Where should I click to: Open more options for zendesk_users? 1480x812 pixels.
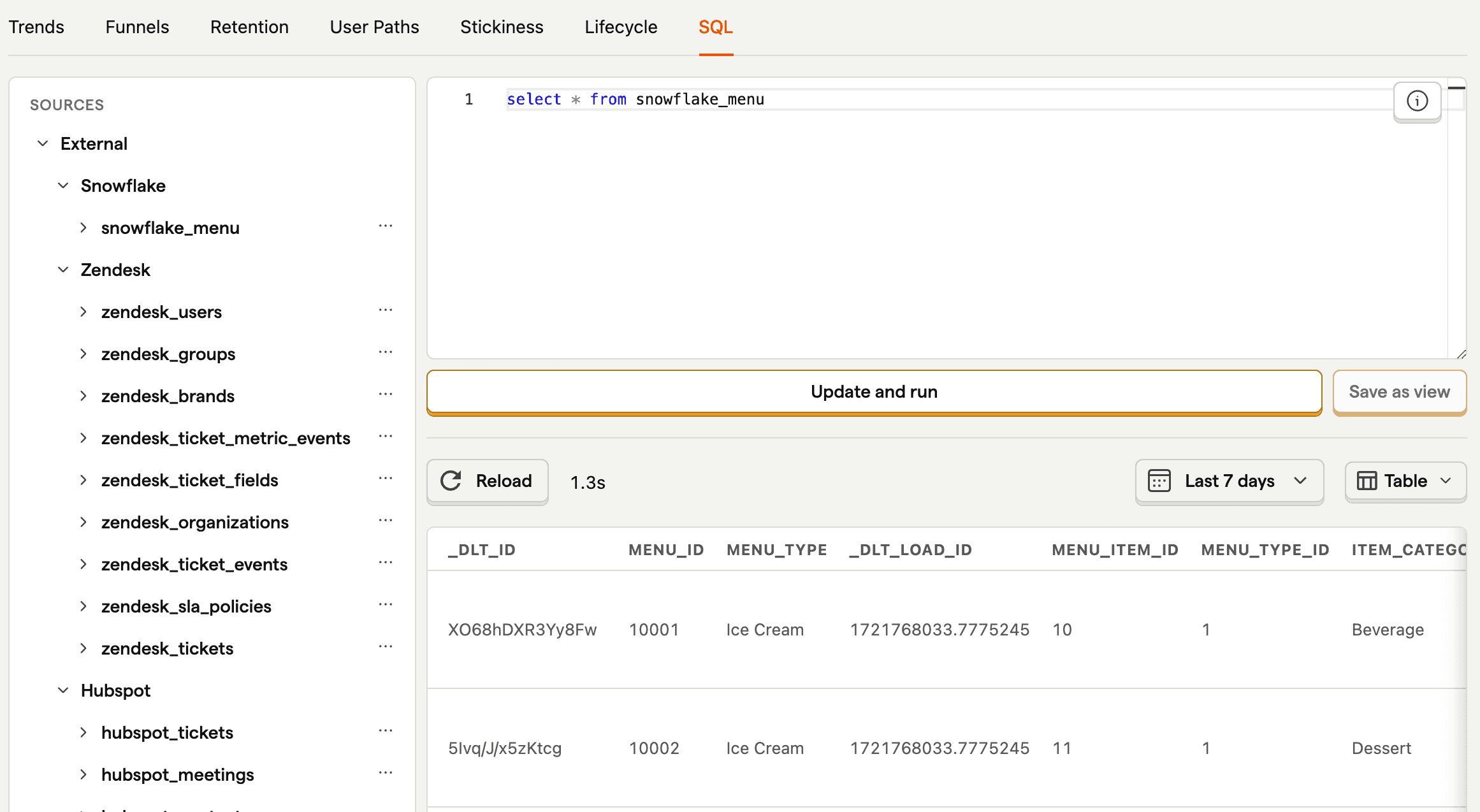[x=386, y=310]
